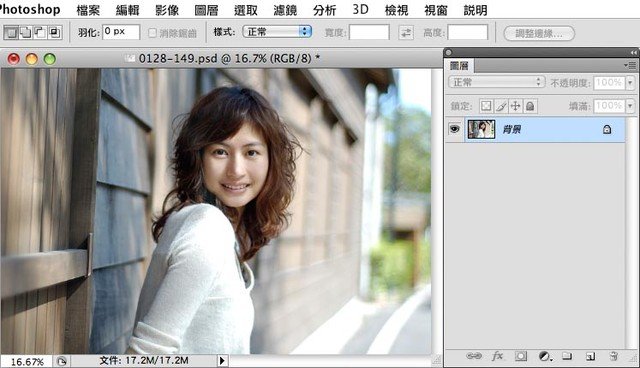This screenshot has width=640, height=368.
Task: Open the fill 填滿 slider arrow
Action: click(x=630, y=106)
